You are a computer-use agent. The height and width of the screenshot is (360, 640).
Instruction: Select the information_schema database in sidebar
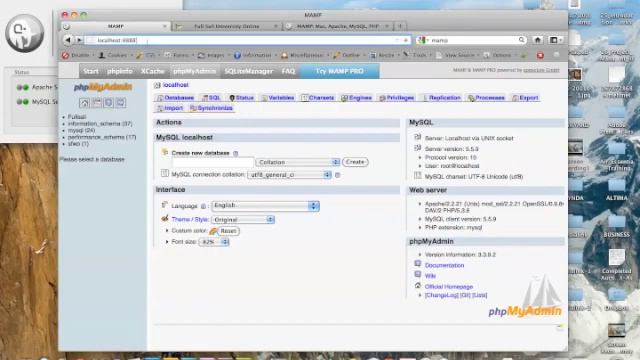click(100, 124)
